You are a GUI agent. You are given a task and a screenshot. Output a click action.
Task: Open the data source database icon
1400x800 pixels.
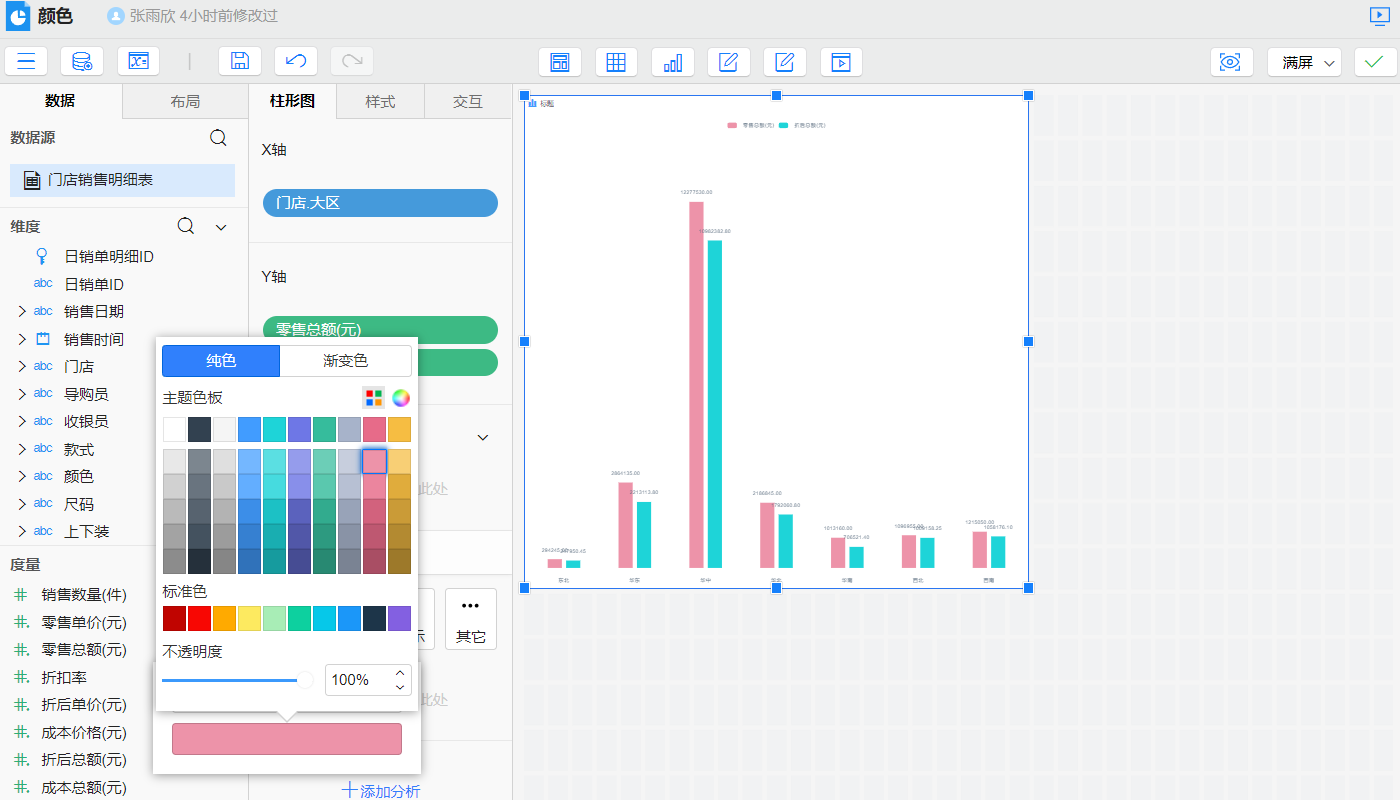[82, 61]
